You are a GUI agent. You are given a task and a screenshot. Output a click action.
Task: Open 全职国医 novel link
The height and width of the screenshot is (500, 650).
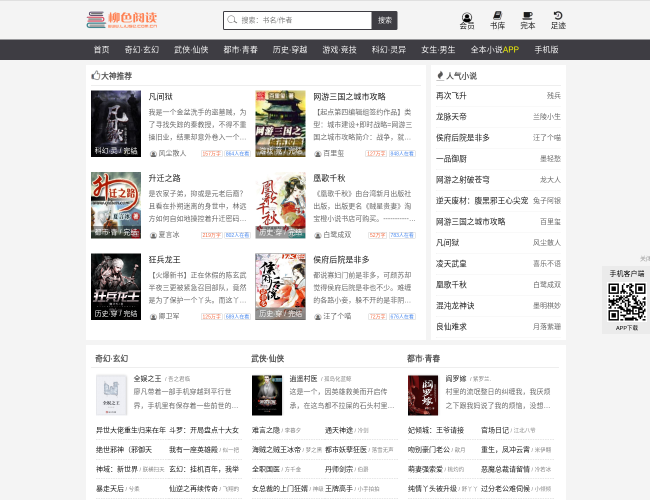point(266,469)
